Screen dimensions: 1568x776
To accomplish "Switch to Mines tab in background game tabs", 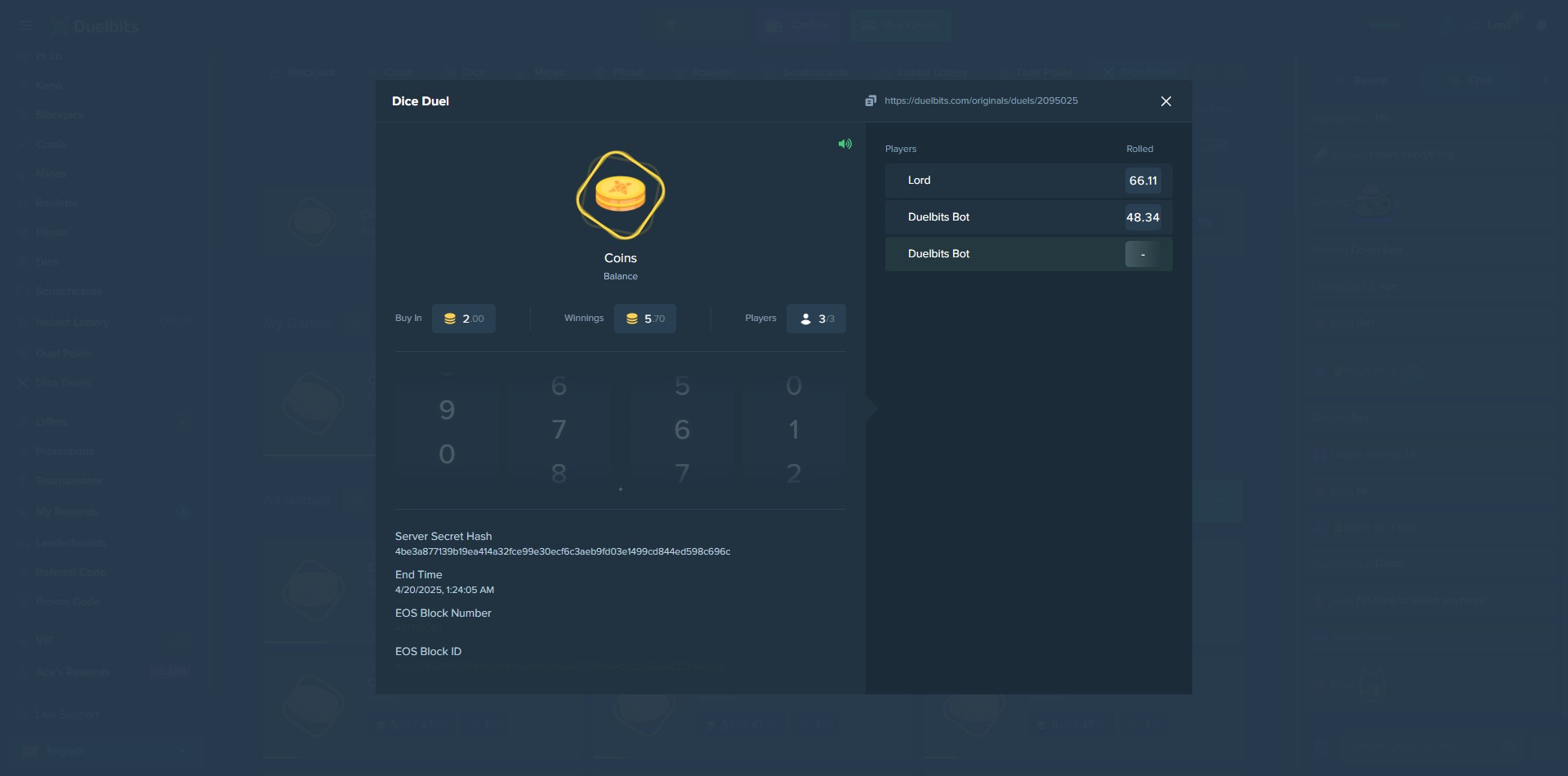I will 541,73.
